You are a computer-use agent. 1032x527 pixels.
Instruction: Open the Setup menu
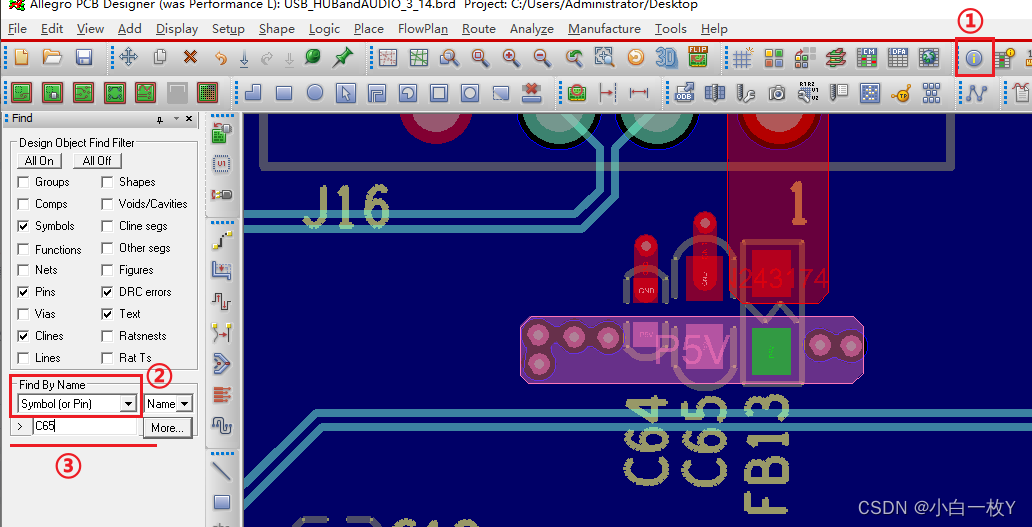point(228,29)
